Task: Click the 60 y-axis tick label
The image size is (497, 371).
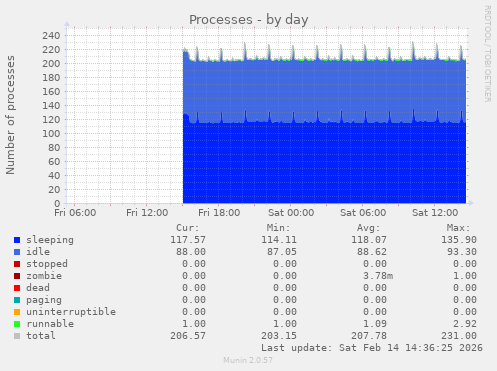Action: tap(54, 162)
